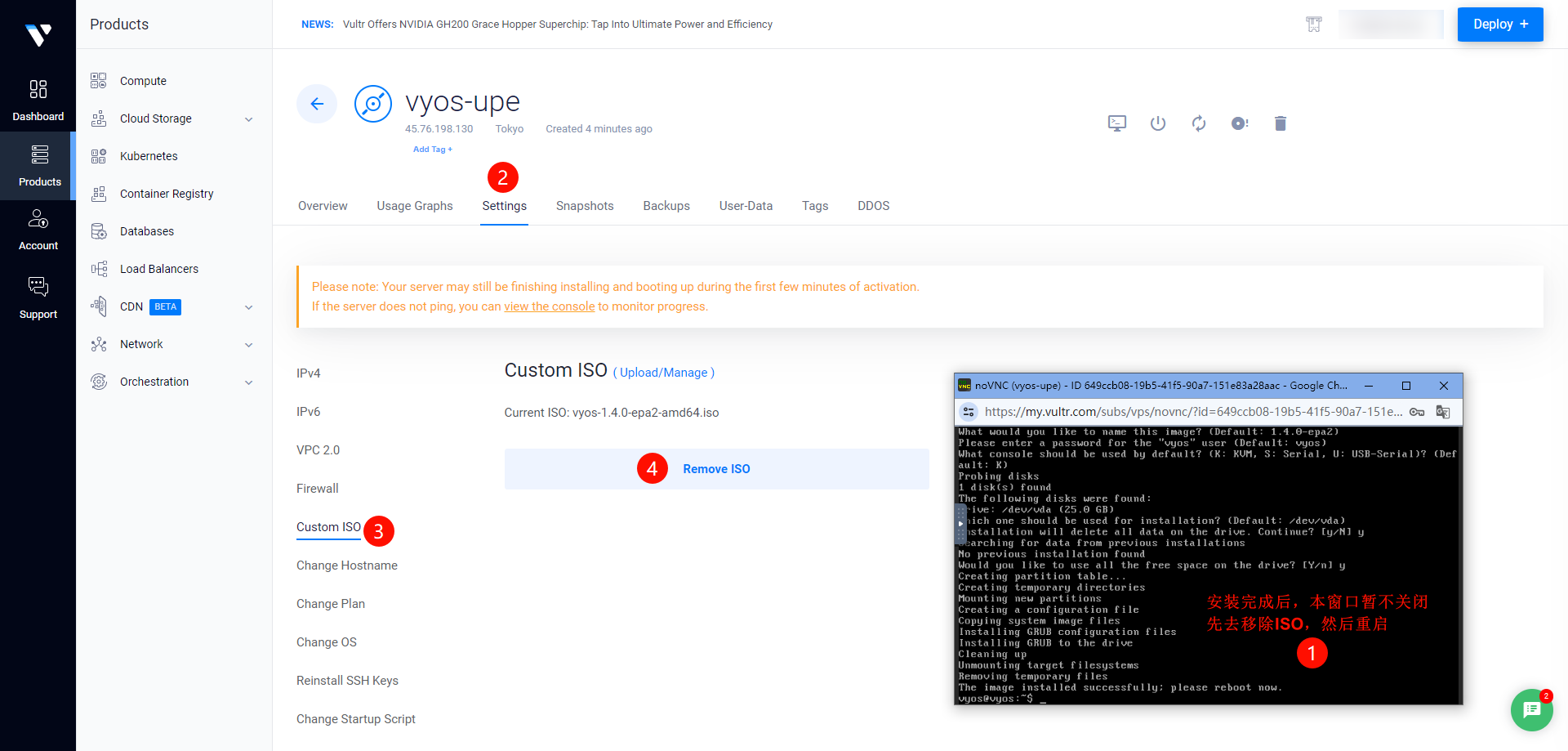Open the Support section

click(38, 297)
